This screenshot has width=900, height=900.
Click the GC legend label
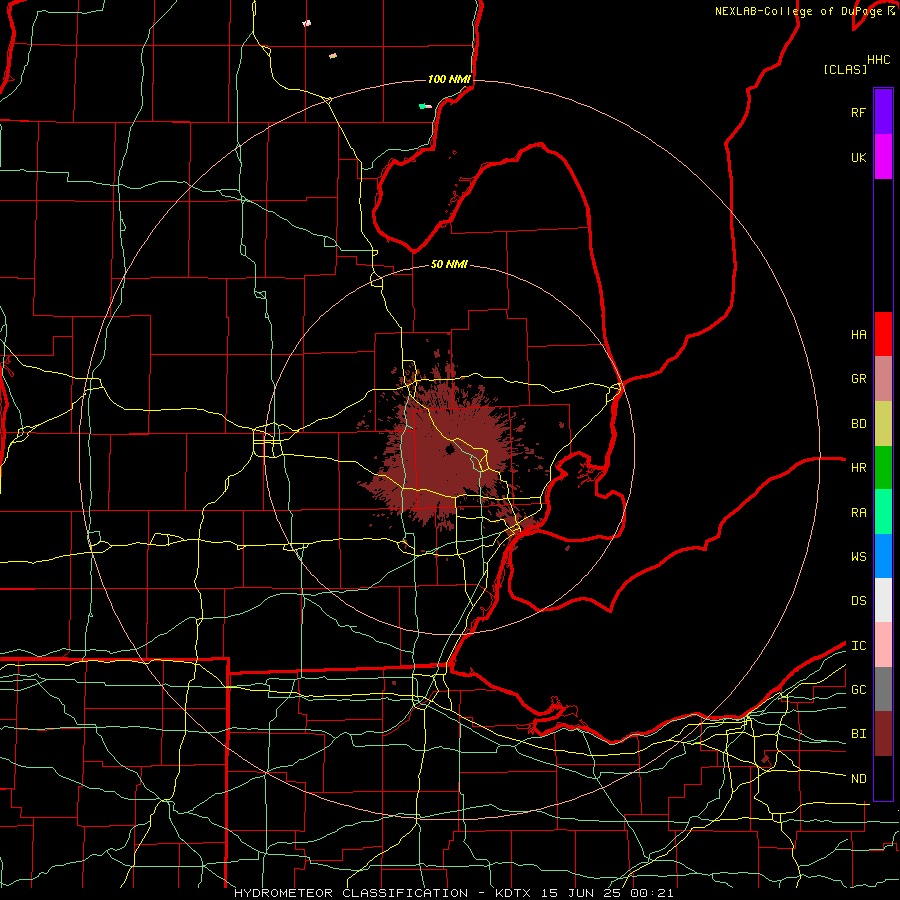[x=858, y=690]
